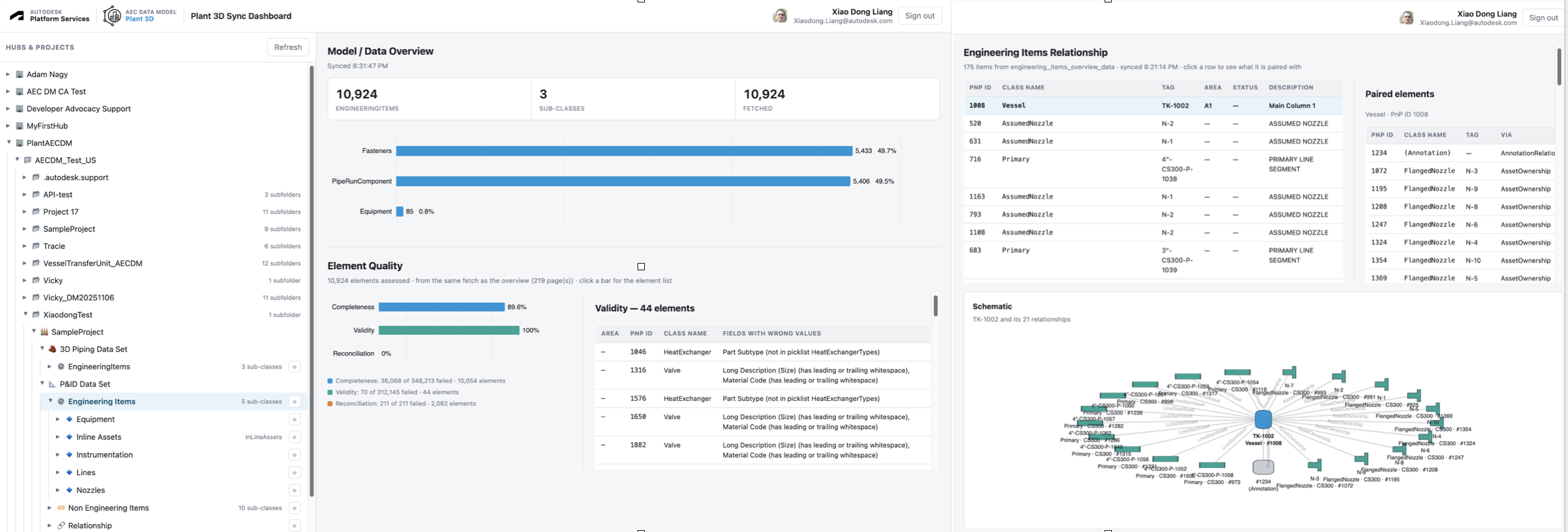Select the #1234 Annotation node in the schematic

pos(1264,467)
